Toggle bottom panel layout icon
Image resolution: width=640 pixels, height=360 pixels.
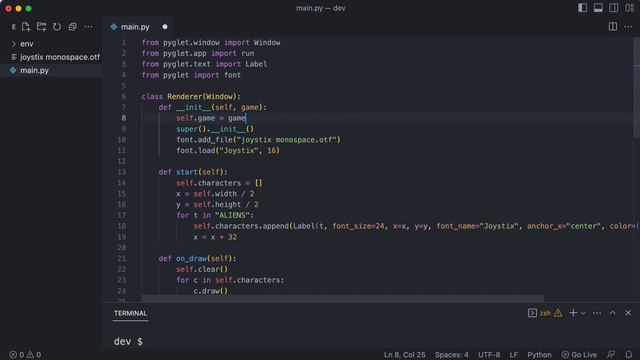[x=598, y=8]
